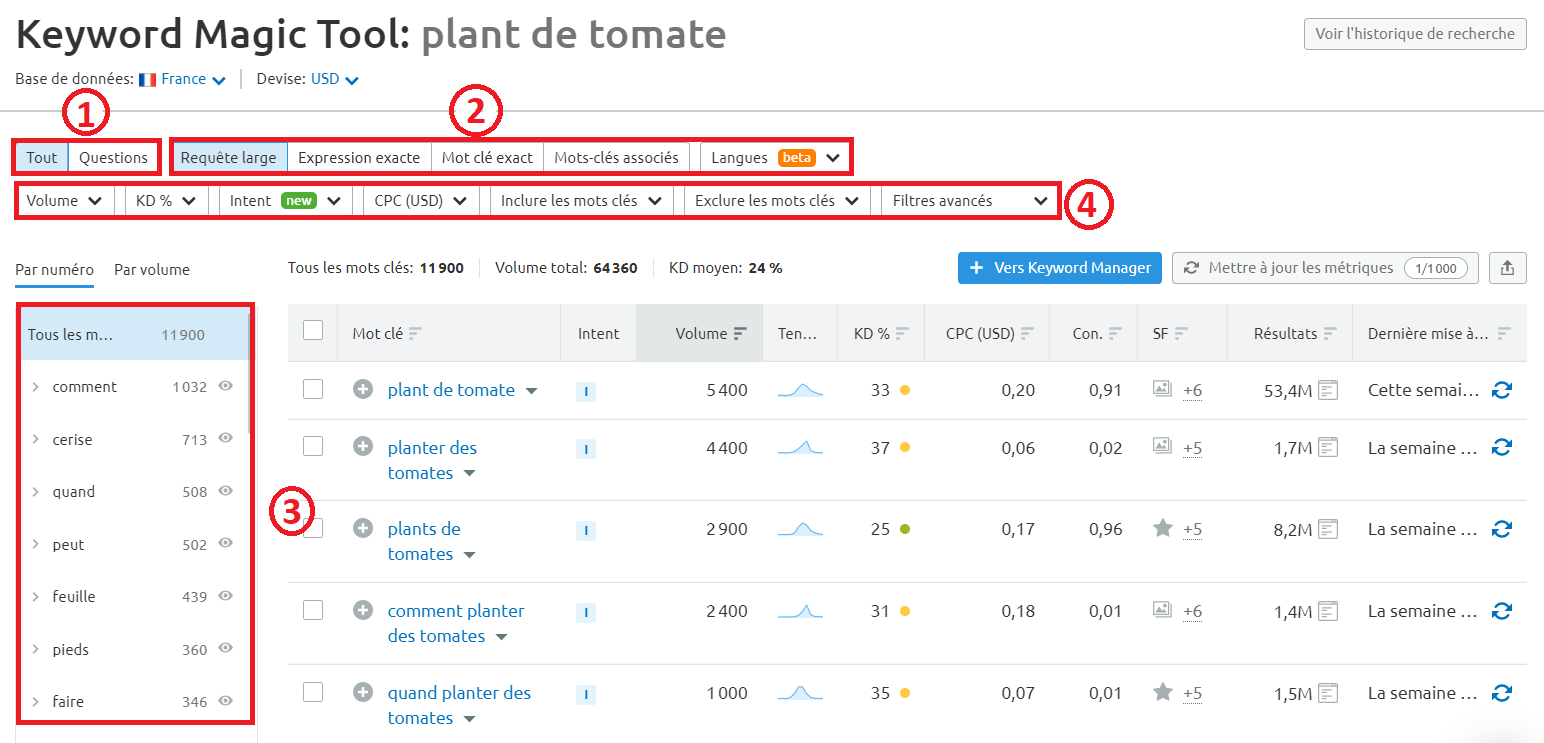Open the Volume filter dropdown
This screenshot has height=743, width=1544.
tap(63, 200)
